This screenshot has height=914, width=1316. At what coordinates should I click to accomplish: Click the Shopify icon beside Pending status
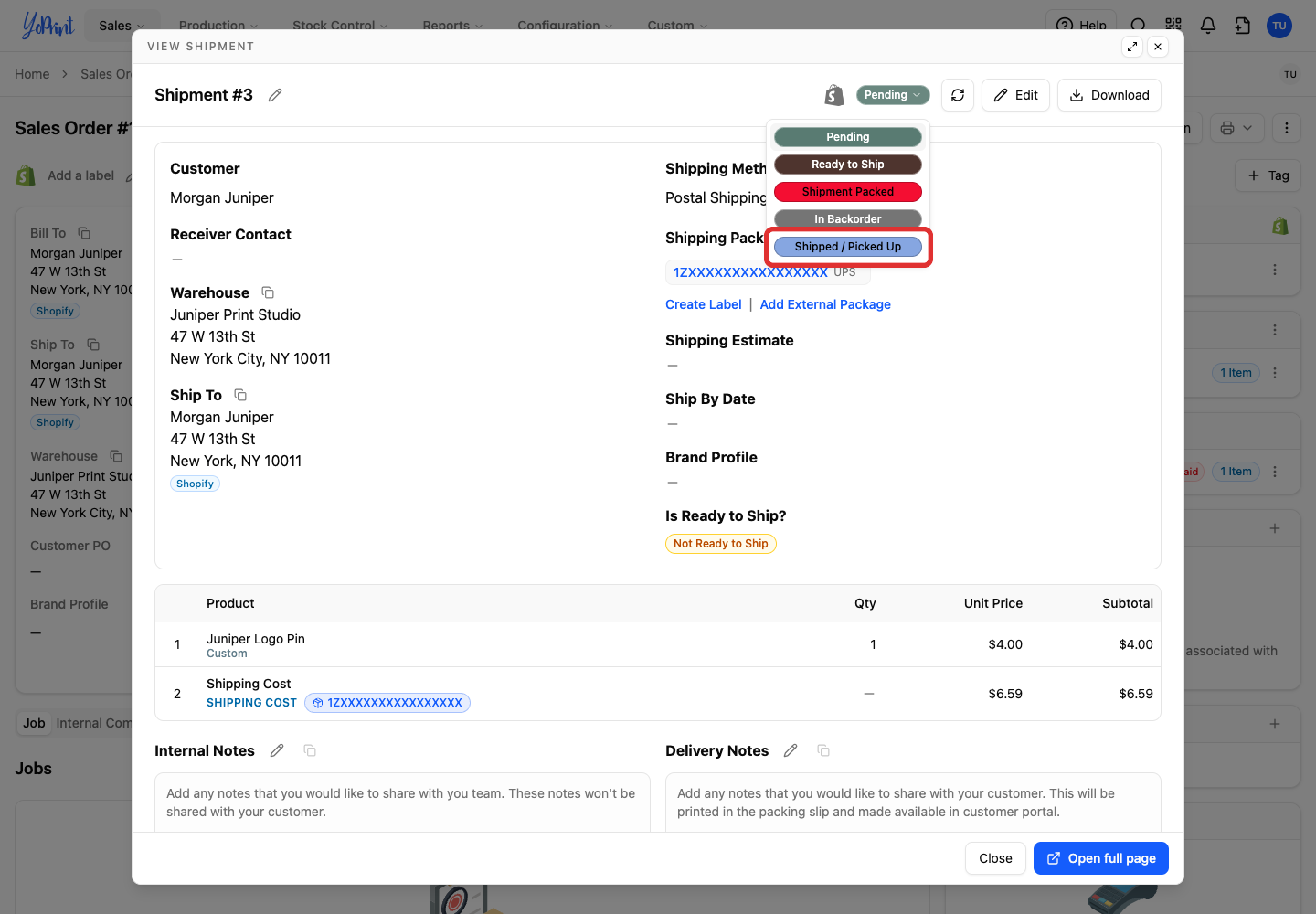(833, 95)
